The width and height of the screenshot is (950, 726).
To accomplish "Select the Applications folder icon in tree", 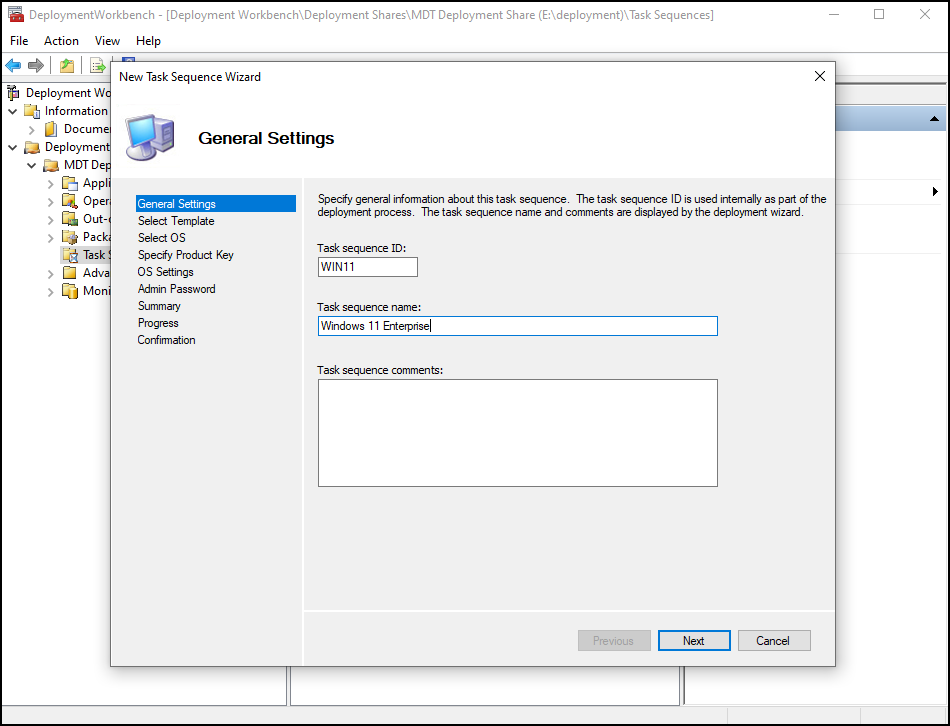I will pos(69,183).
